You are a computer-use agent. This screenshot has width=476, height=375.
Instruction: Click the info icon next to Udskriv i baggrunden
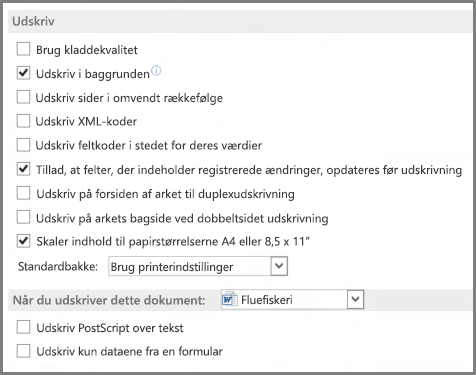pyautogui.click(x=156, y=70)
